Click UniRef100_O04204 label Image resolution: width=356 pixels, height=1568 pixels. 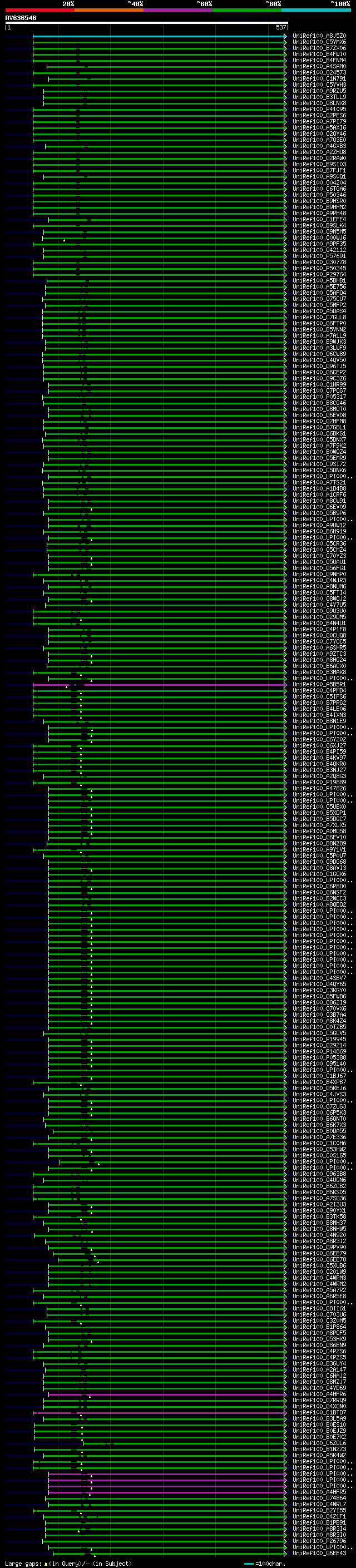(319, 182)
